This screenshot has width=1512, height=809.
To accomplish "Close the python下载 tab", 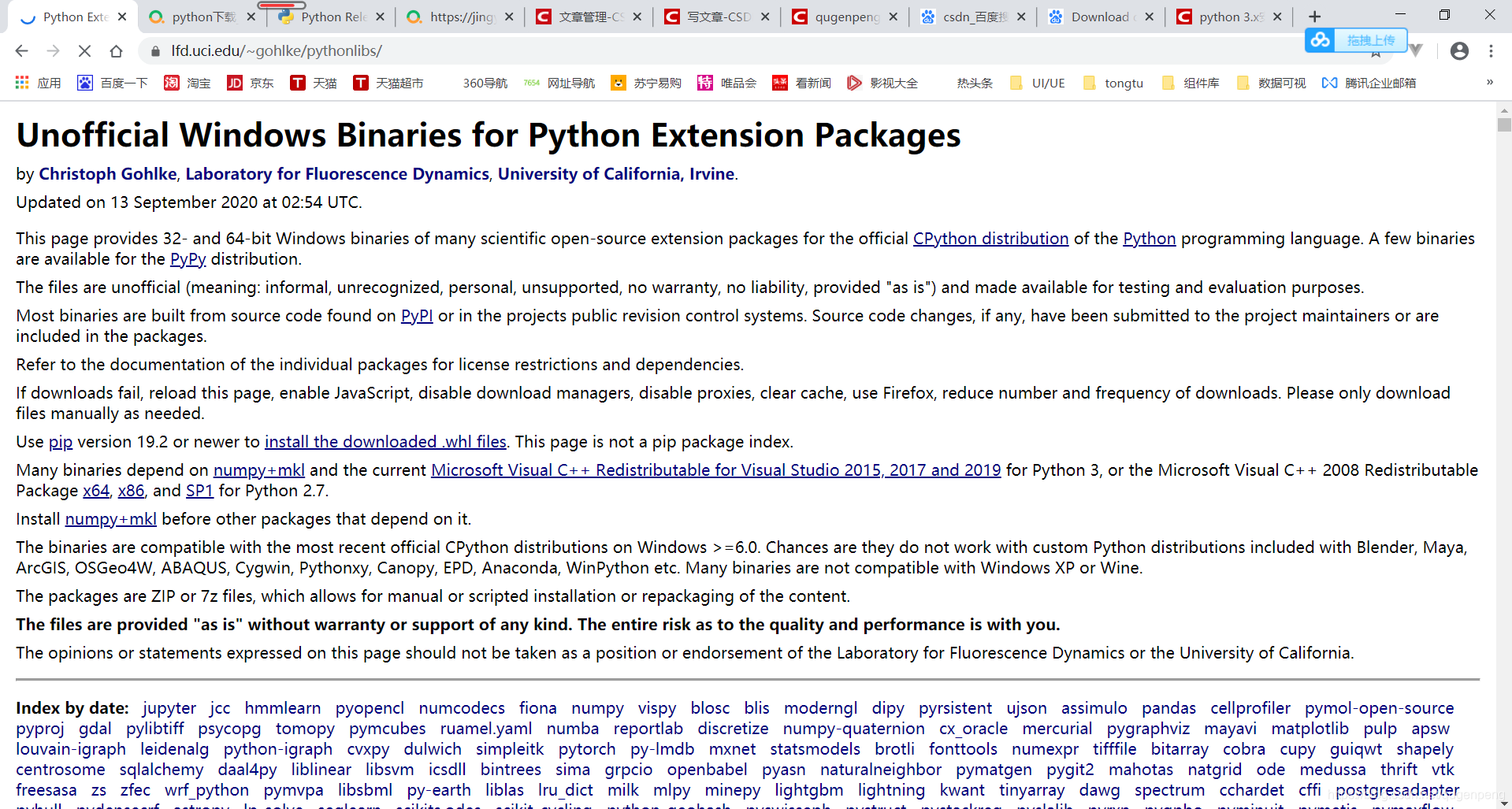I will 251,17.
